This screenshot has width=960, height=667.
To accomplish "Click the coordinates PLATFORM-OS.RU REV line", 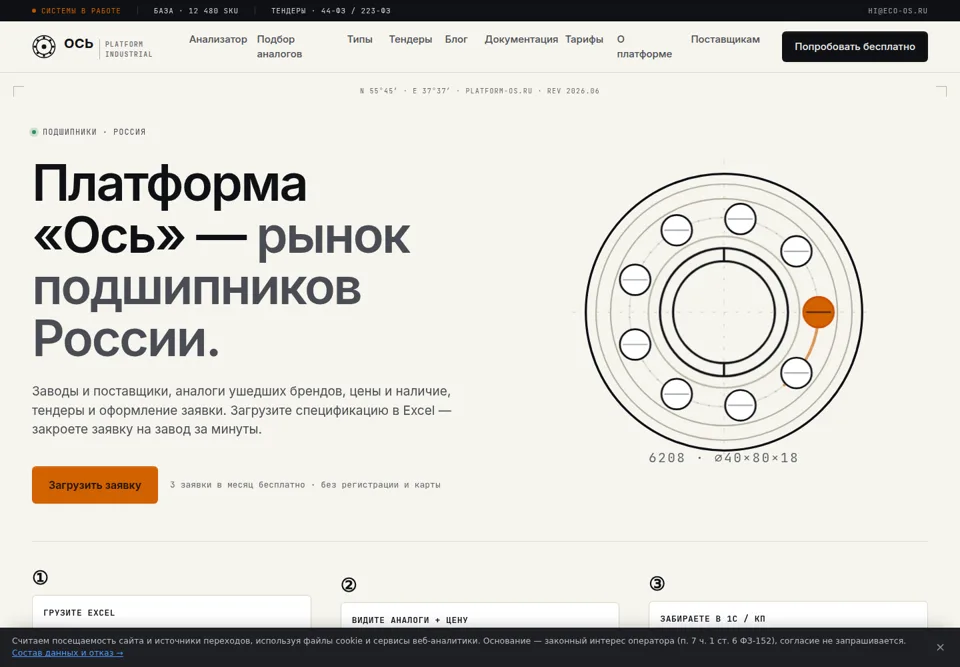I will coord(480,91).
